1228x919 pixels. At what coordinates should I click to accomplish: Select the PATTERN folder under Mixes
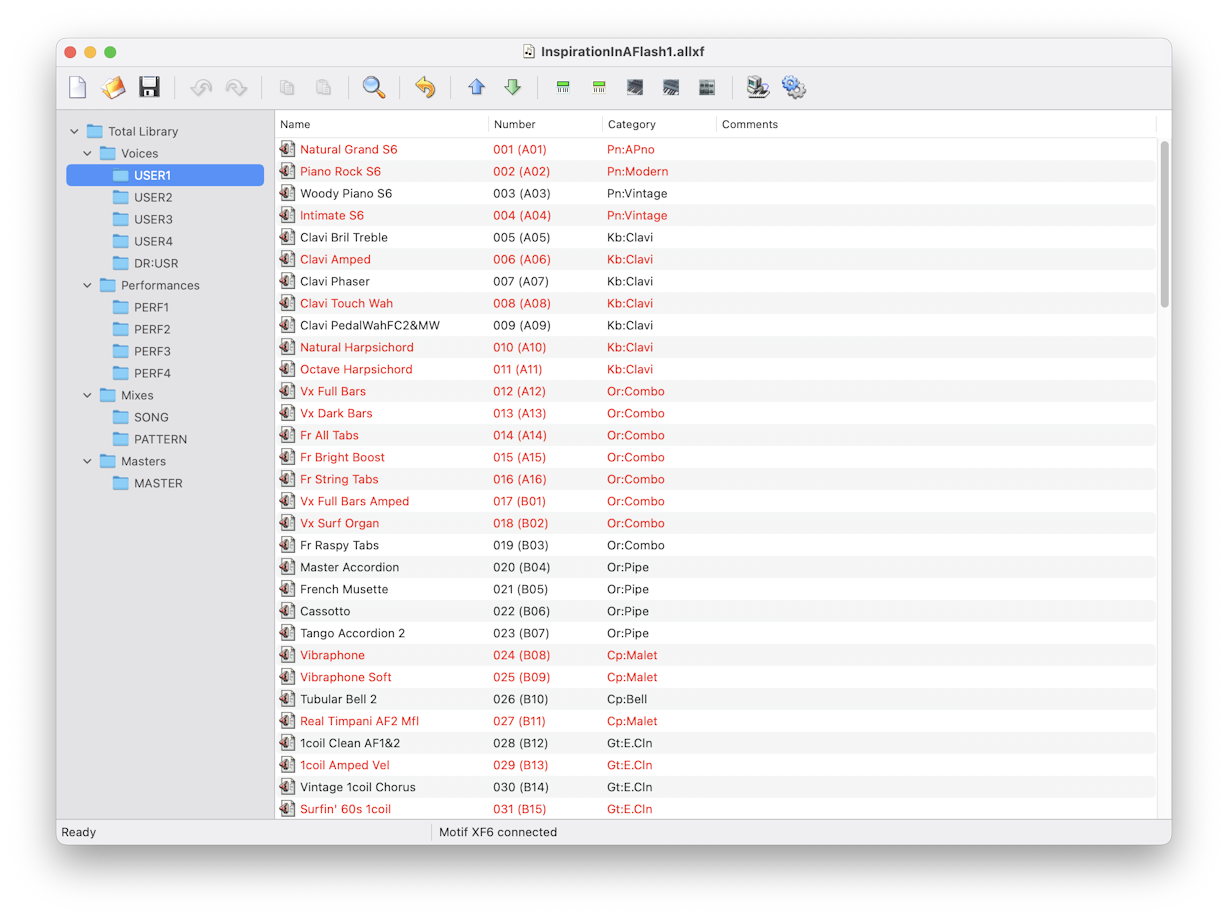tap(160, 440)
